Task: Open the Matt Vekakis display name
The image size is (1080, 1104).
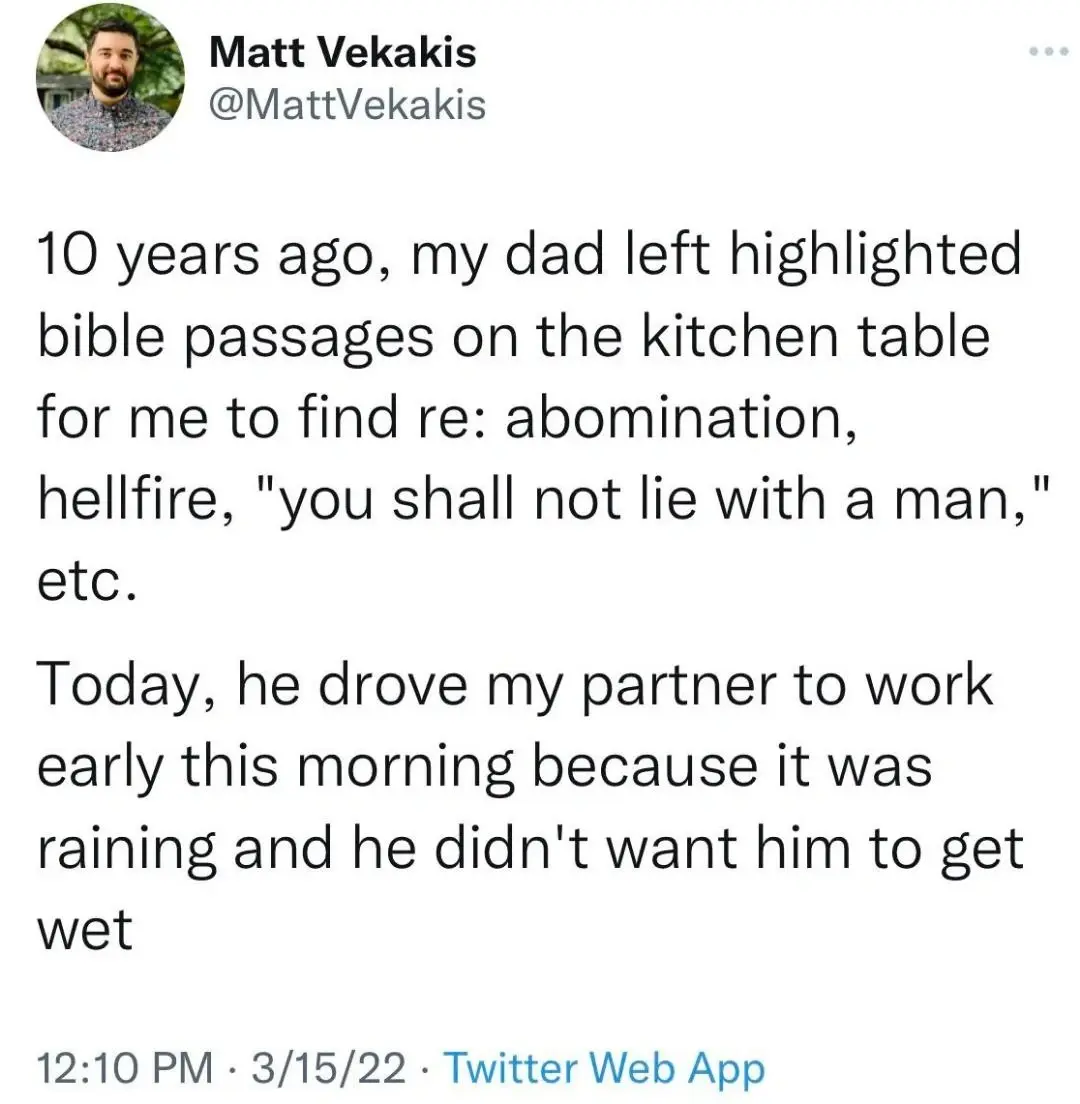Action: coord(343,53)
